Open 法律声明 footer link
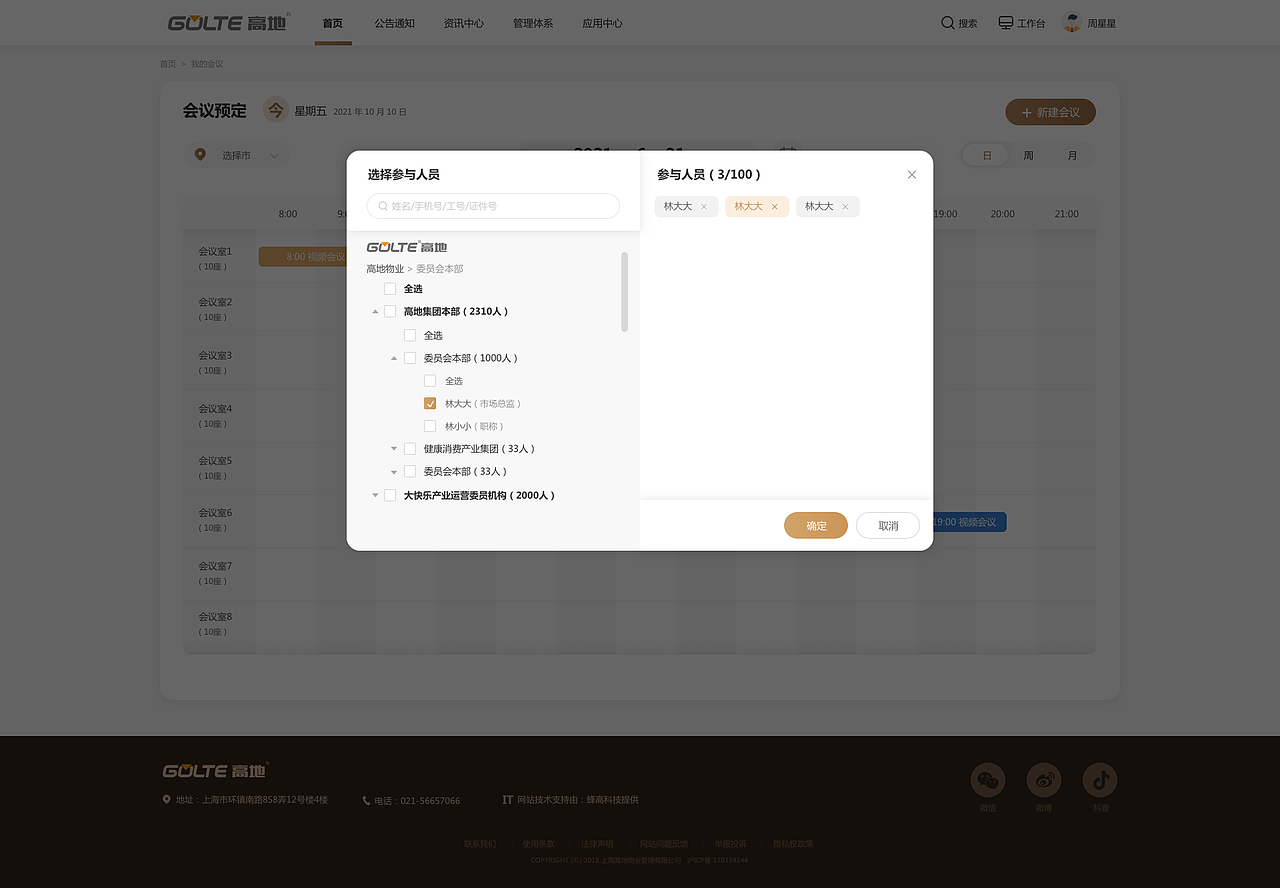 coord(597,844)
